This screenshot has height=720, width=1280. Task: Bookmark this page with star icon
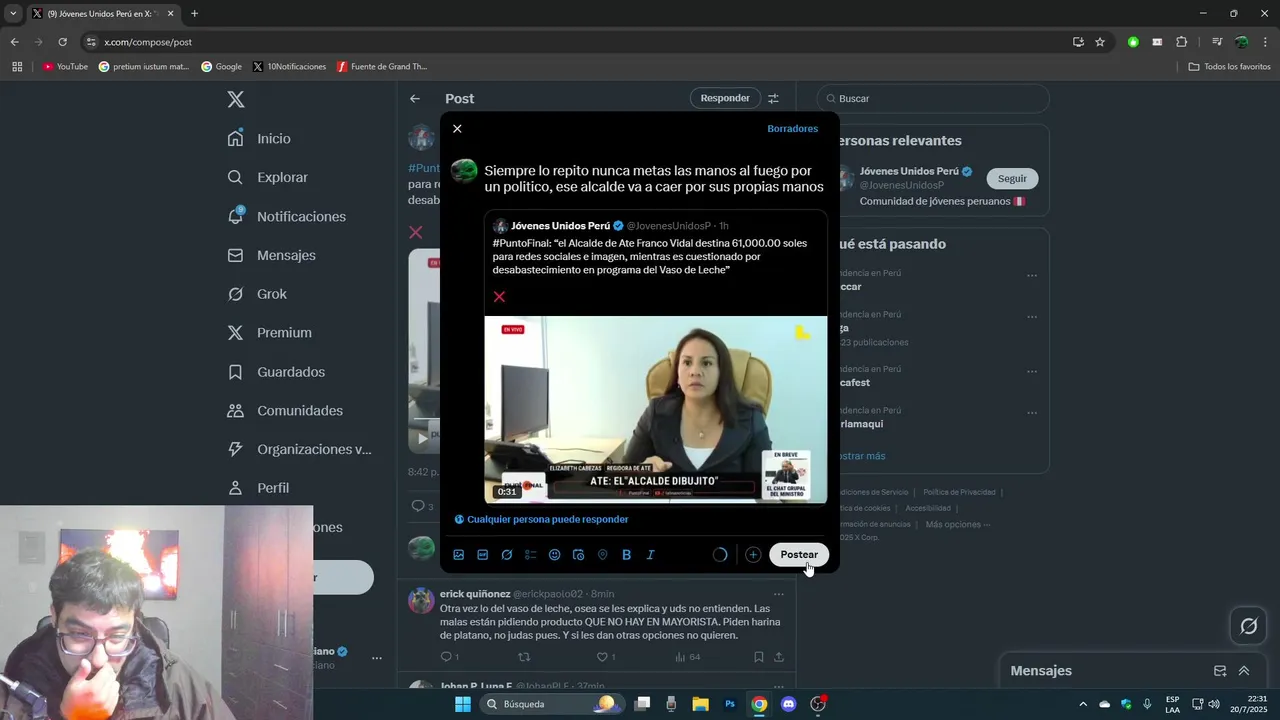[1100, 42]
